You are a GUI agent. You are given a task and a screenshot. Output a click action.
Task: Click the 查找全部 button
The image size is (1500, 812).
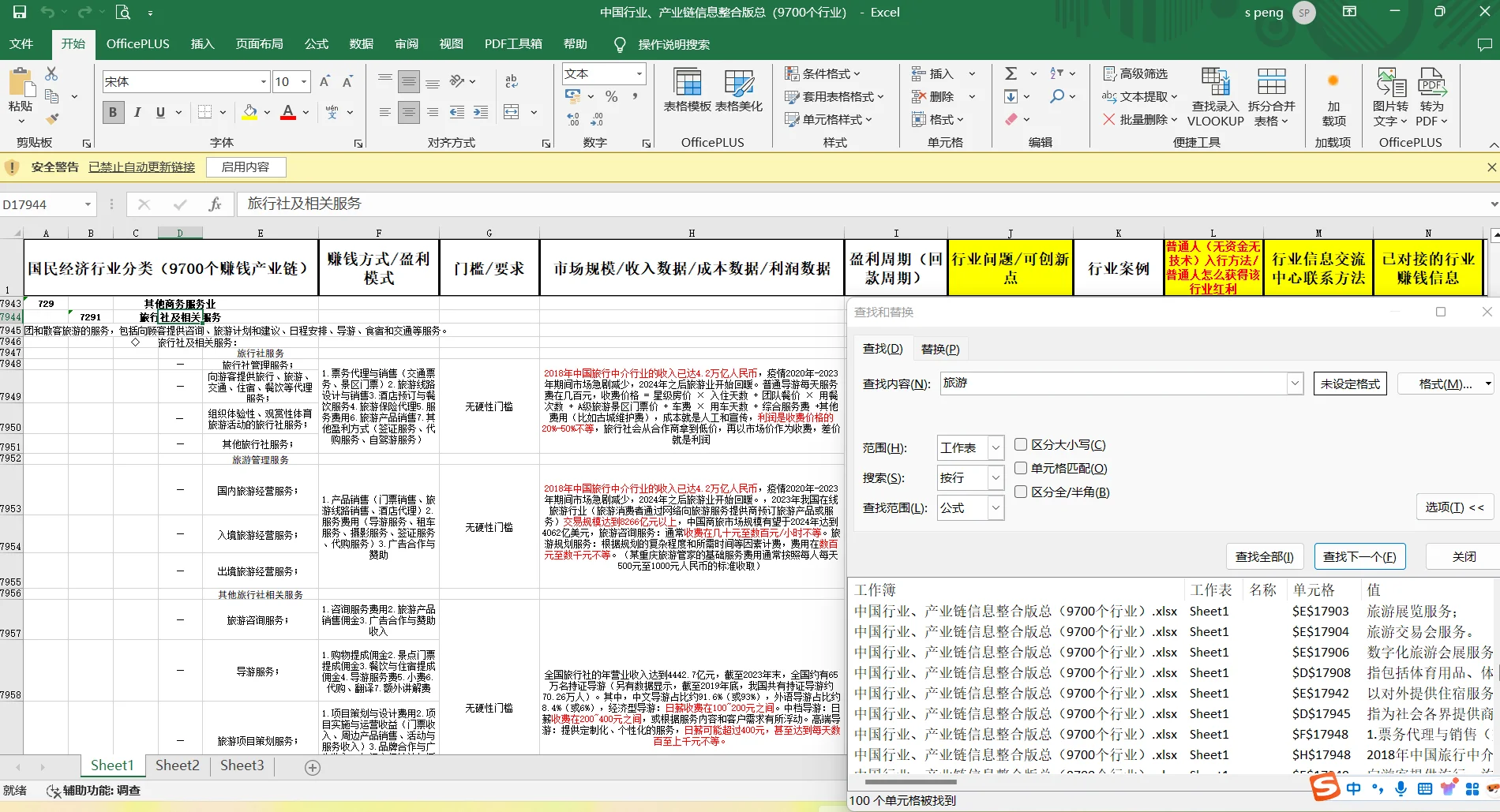tap(1265, 556)
